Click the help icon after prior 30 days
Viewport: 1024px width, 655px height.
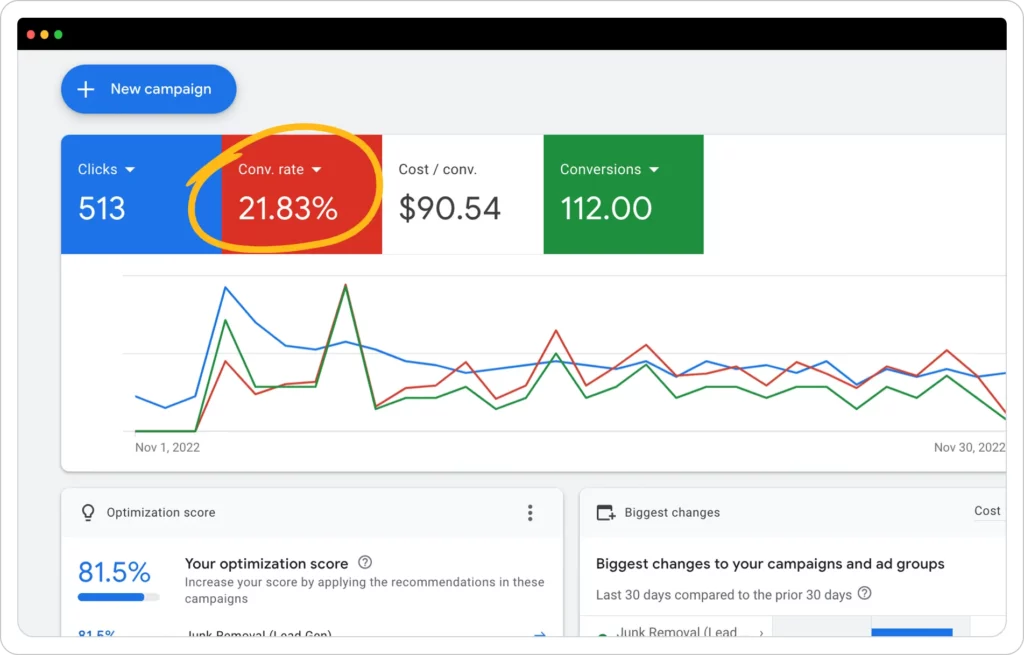[864, 594]
